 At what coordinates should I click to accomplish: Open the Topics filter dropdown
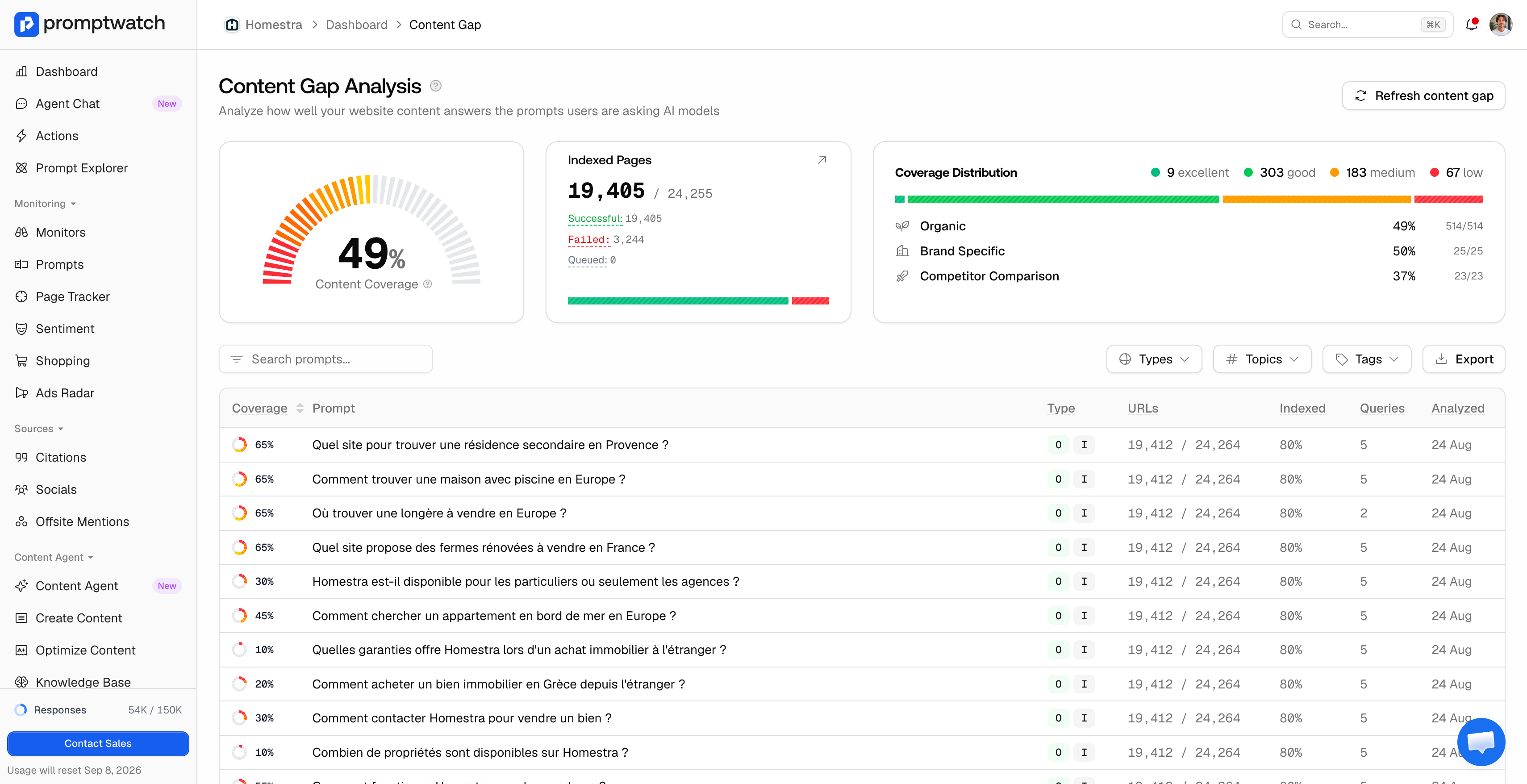1262,359
